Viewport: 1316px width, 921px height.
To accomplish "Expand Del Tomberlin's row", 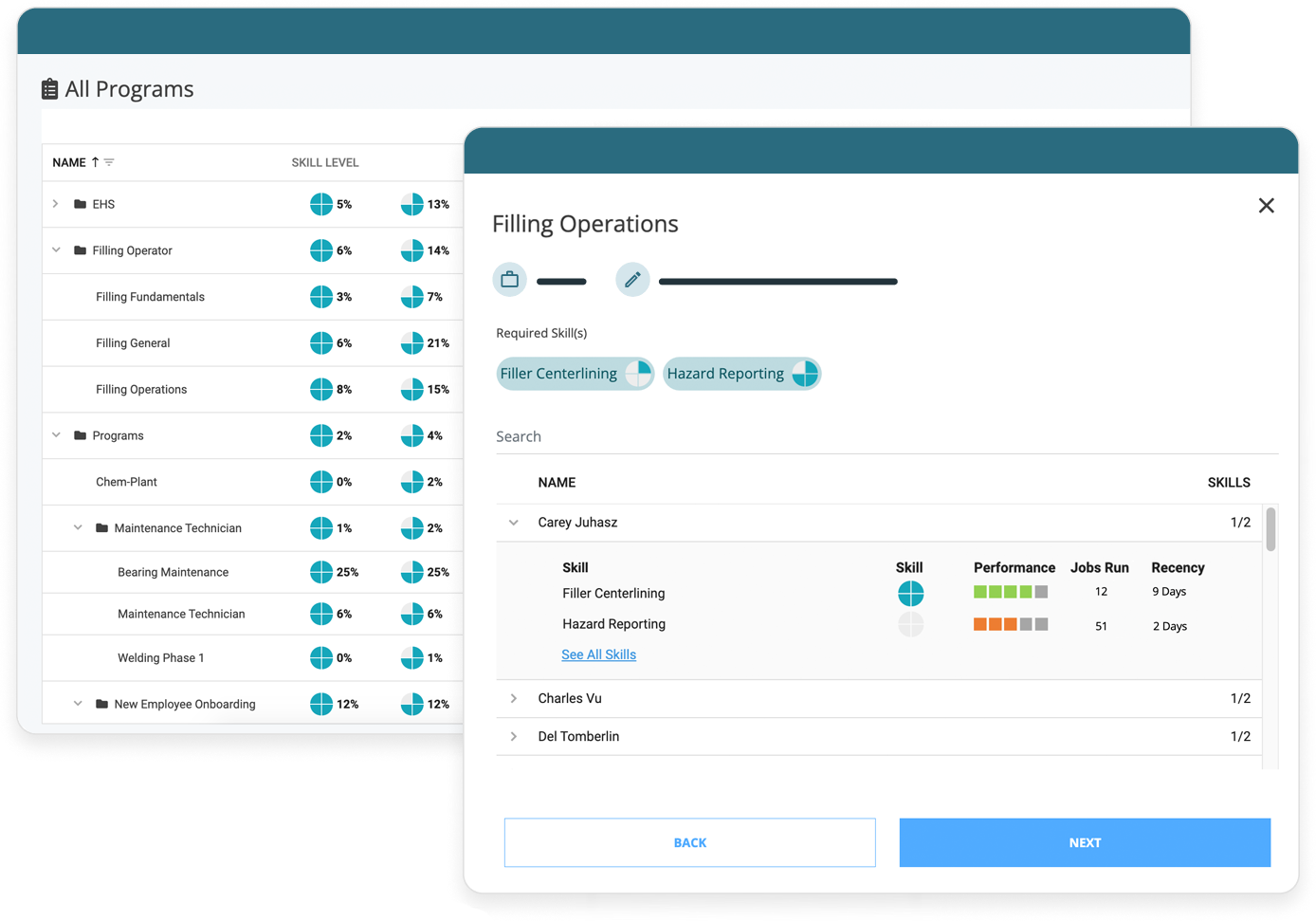I will pyautogui.click(x=514, y=736).
